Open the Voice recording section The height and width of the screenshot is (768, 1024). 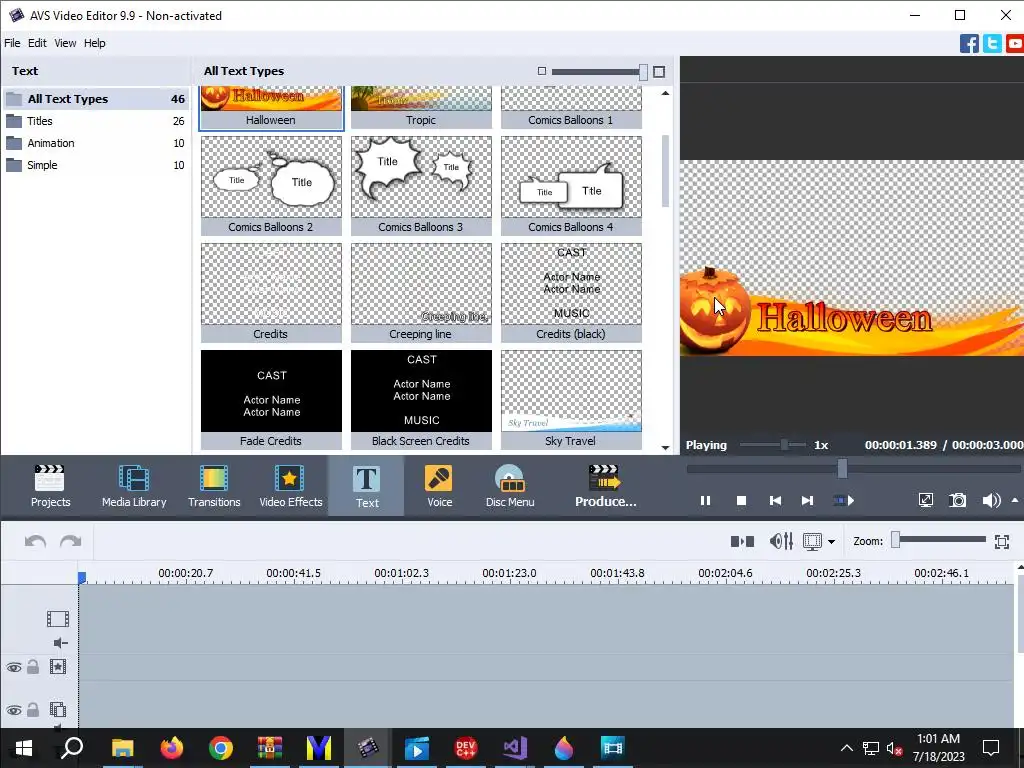click(x=440, y=486)
